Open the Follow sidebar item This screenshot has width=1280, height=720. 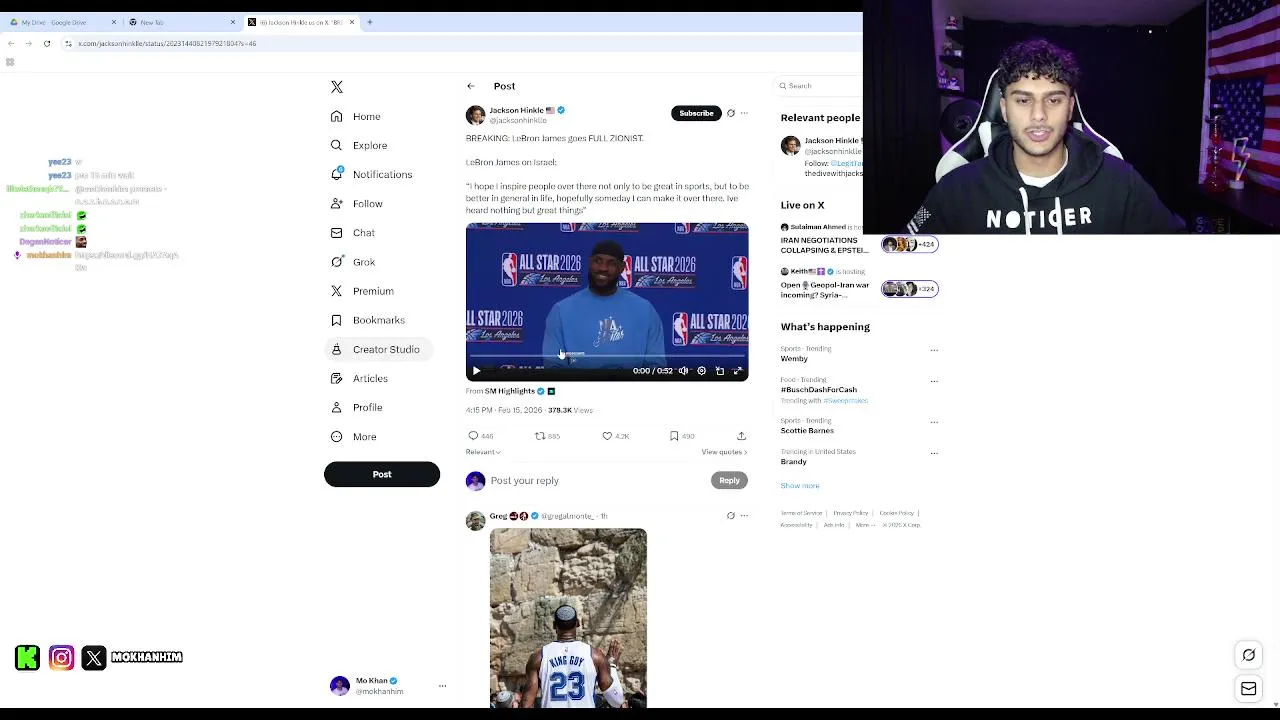[357, 204]
